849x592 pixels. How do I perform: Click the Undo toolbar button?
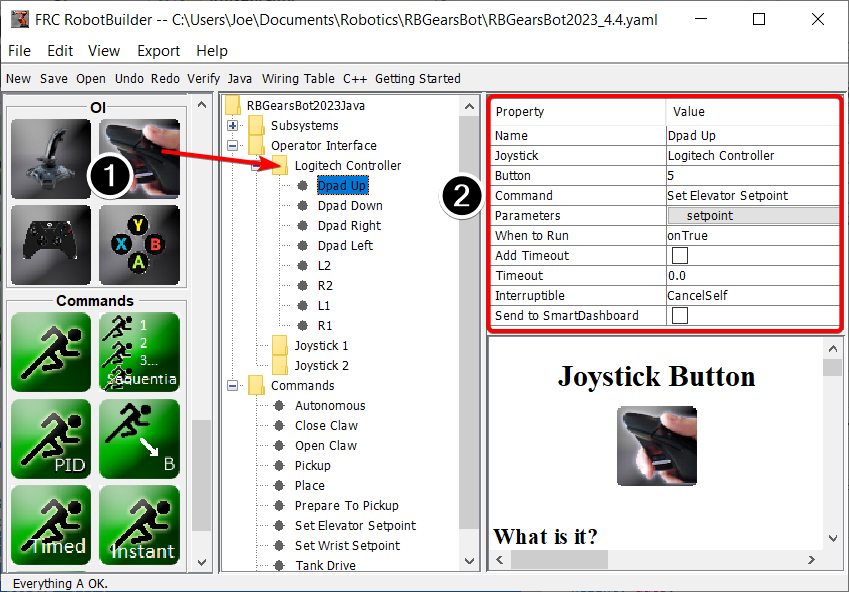pos(129,79)
